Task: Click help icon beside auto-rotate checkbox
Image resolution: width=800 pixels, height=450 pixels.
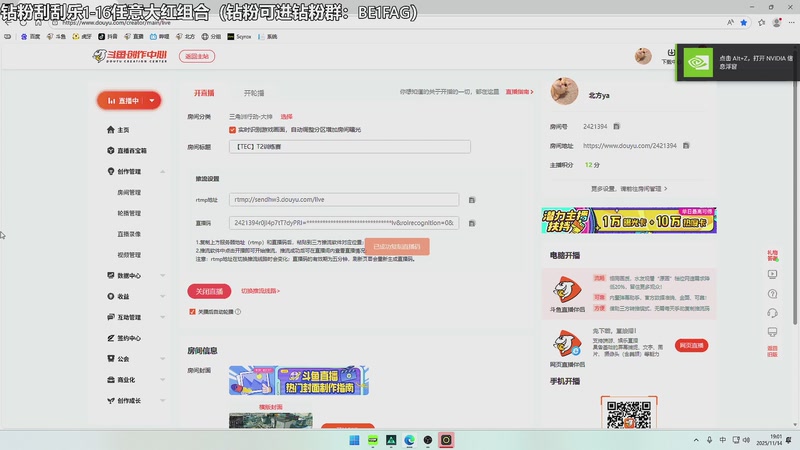Action: click(238, 312)
